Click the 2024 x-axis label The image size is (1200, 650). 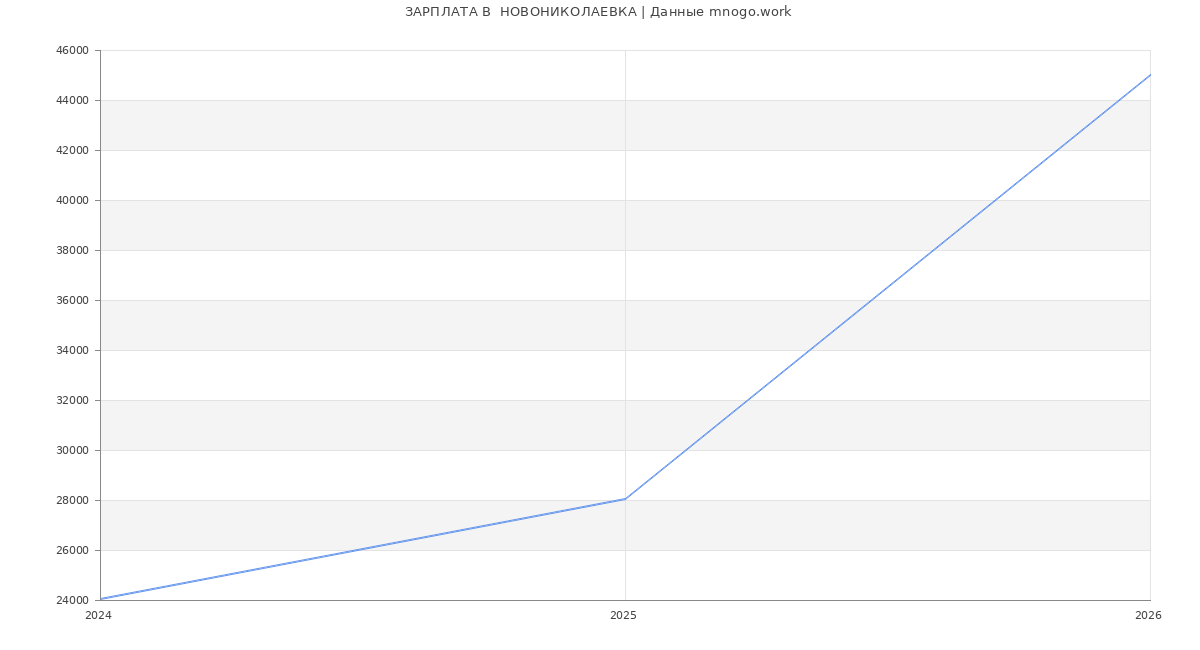(98, 615)
